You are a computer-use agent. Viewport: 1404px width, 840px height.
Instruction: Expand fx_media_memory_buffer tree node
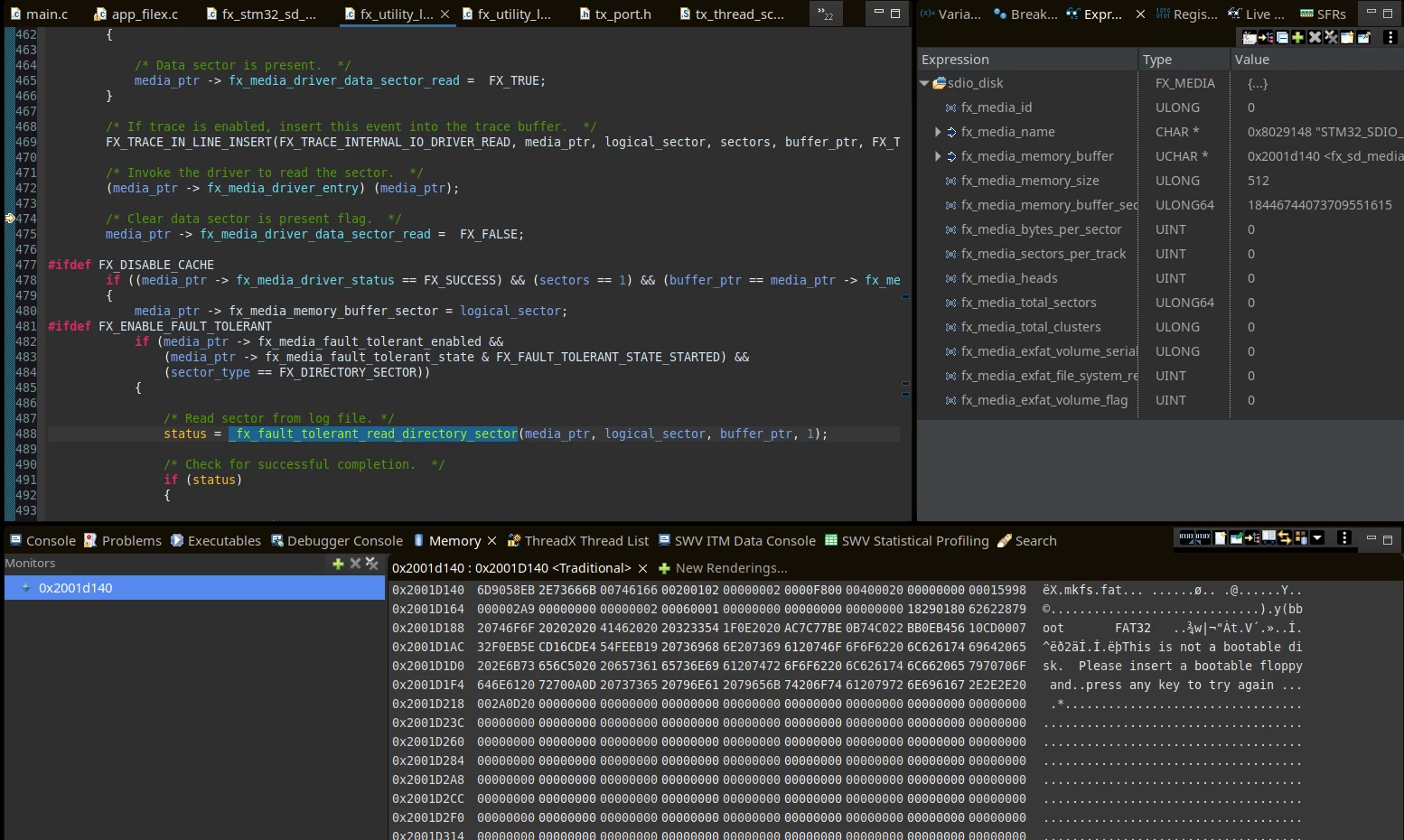[x=937, y=156]
